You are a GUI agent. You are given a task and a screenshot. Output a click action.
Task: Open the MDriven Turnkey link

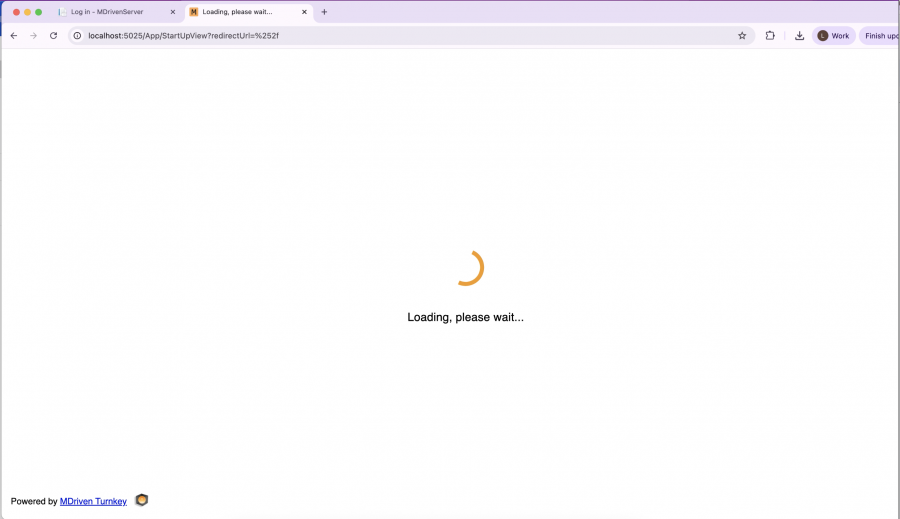(x=93, y=501)
